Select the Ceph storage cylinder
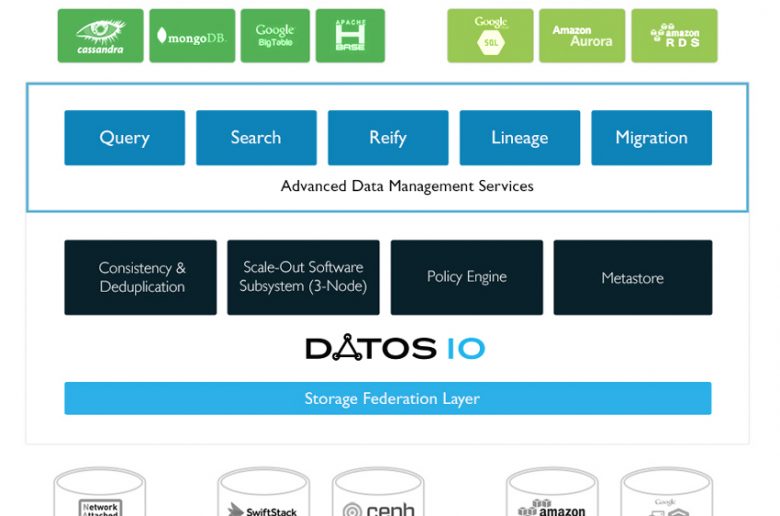780x516 pixels. (378, 492)
